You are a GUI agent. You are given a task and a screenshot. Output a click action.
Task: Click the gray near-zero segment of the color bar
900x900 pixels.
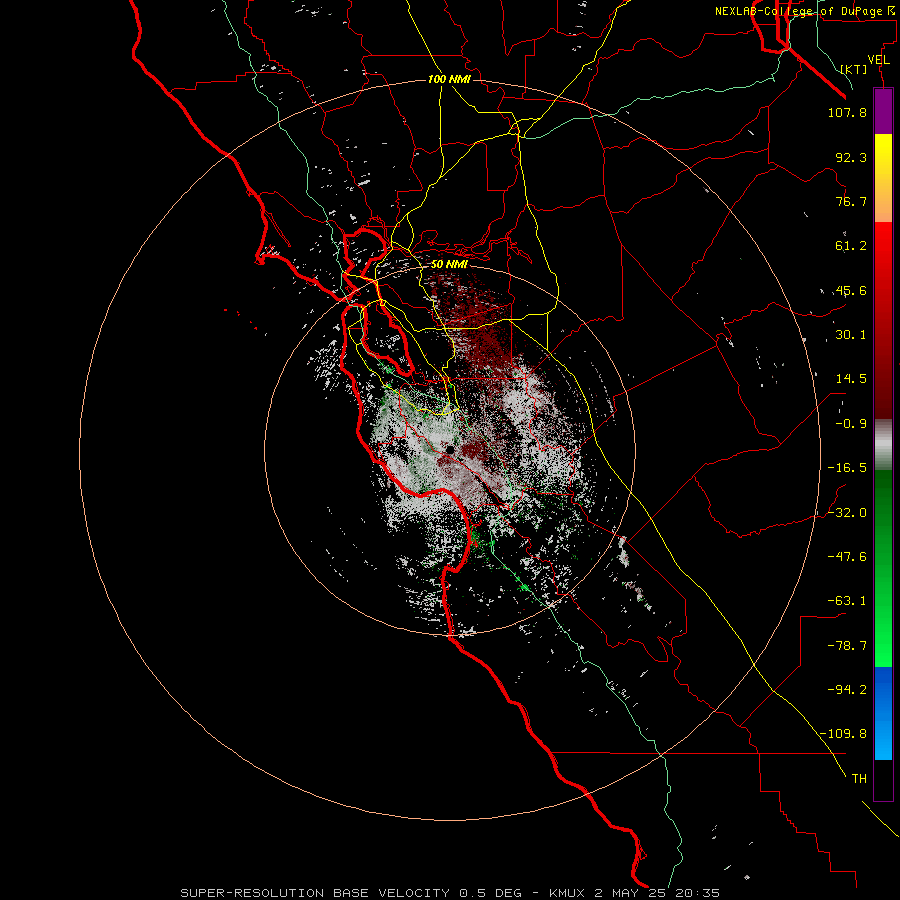pyautogui.click(x=883, y=445)
